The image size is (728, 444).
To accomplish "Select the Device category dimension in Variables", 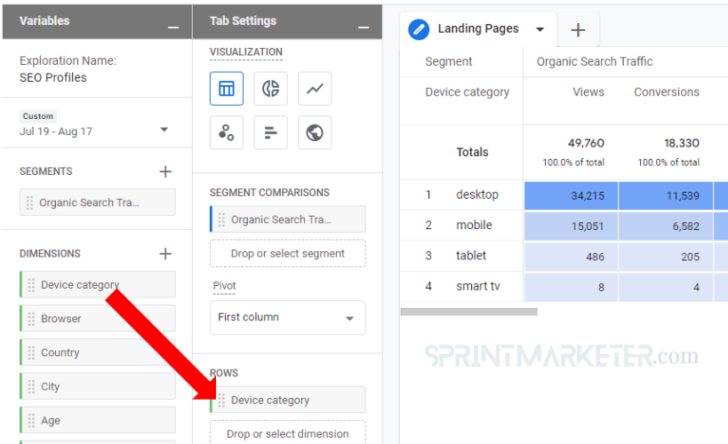I will (98, 285).
